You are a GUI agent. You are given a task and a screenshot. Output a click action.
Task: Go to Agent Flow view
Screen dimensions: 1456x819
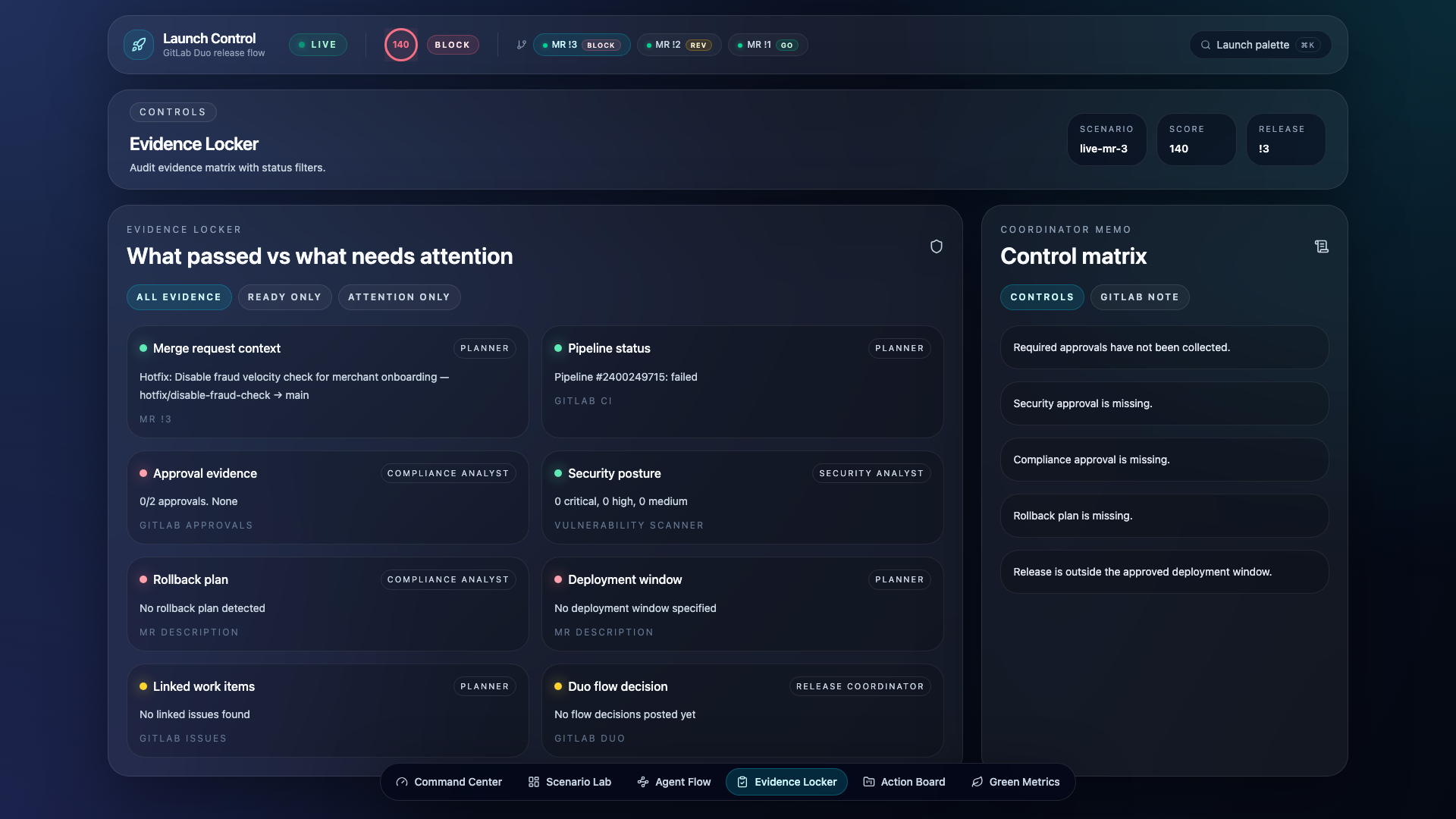(674, 782)
